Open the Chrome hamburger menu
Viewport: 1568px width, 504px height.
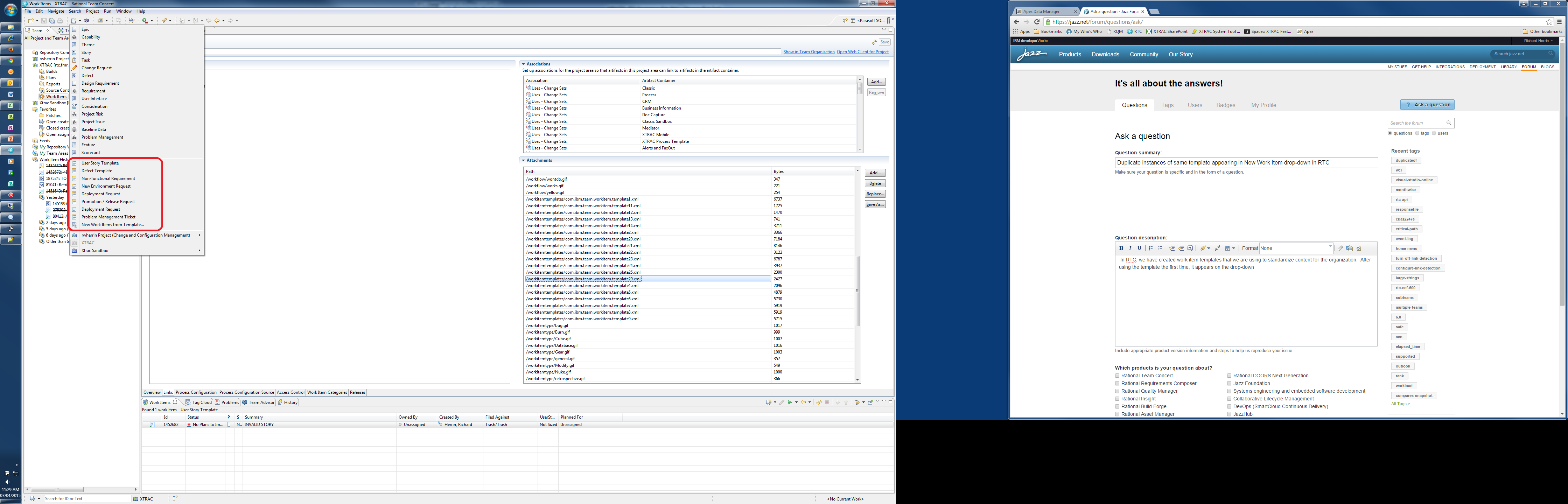pyautogui.click(x=1560, y=22)
